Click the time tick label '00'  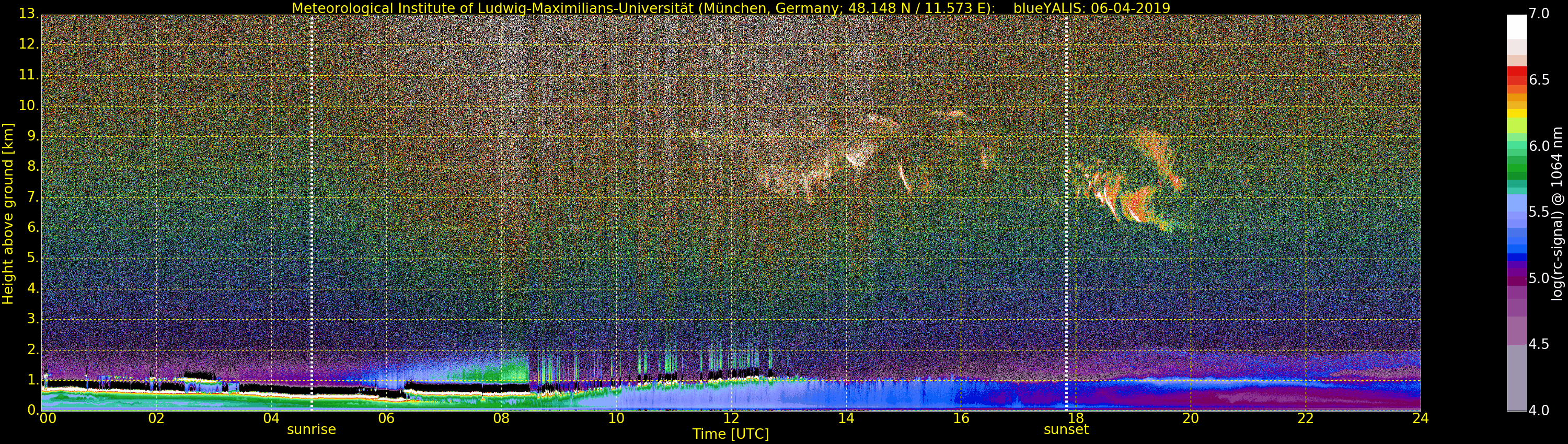pos(48,418)
